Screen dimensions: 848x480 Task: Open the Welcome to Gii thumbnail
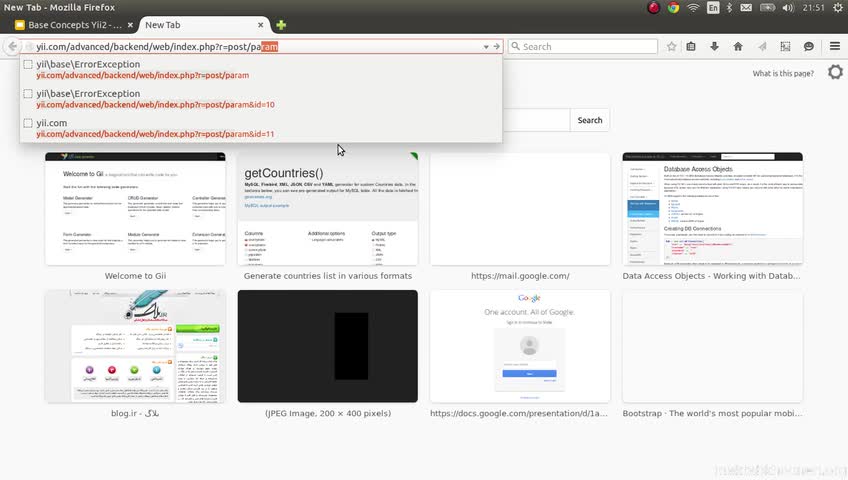tap(135, 209)
